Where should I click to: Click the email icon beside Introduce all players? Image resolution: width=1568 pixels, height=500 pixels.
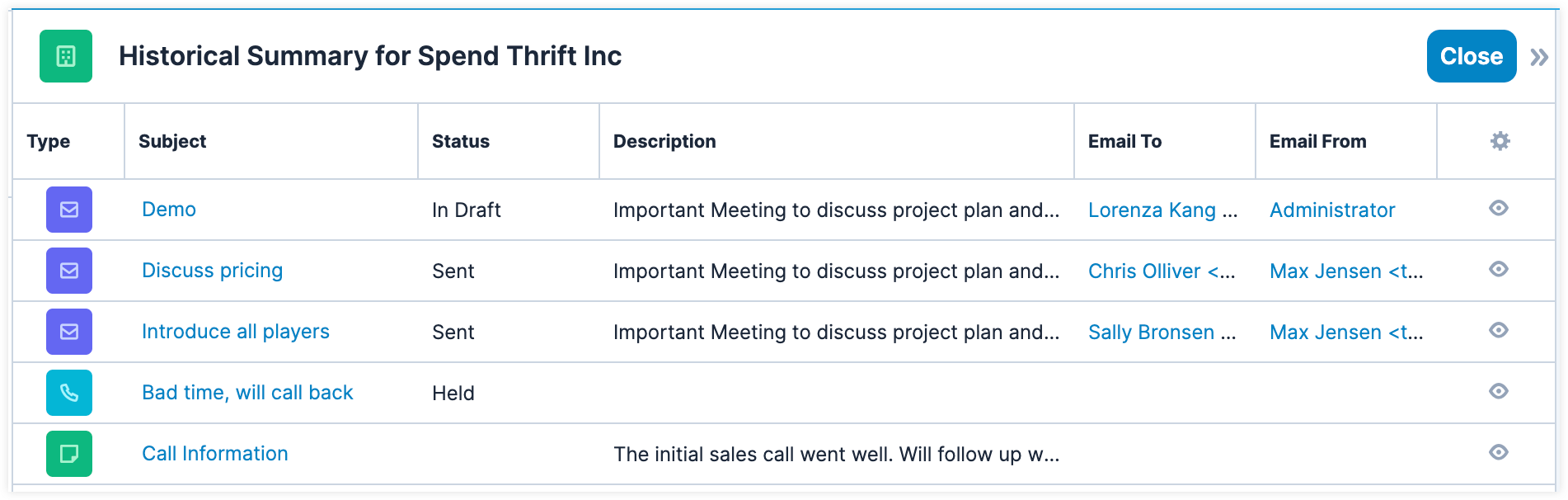pos(69,332)
